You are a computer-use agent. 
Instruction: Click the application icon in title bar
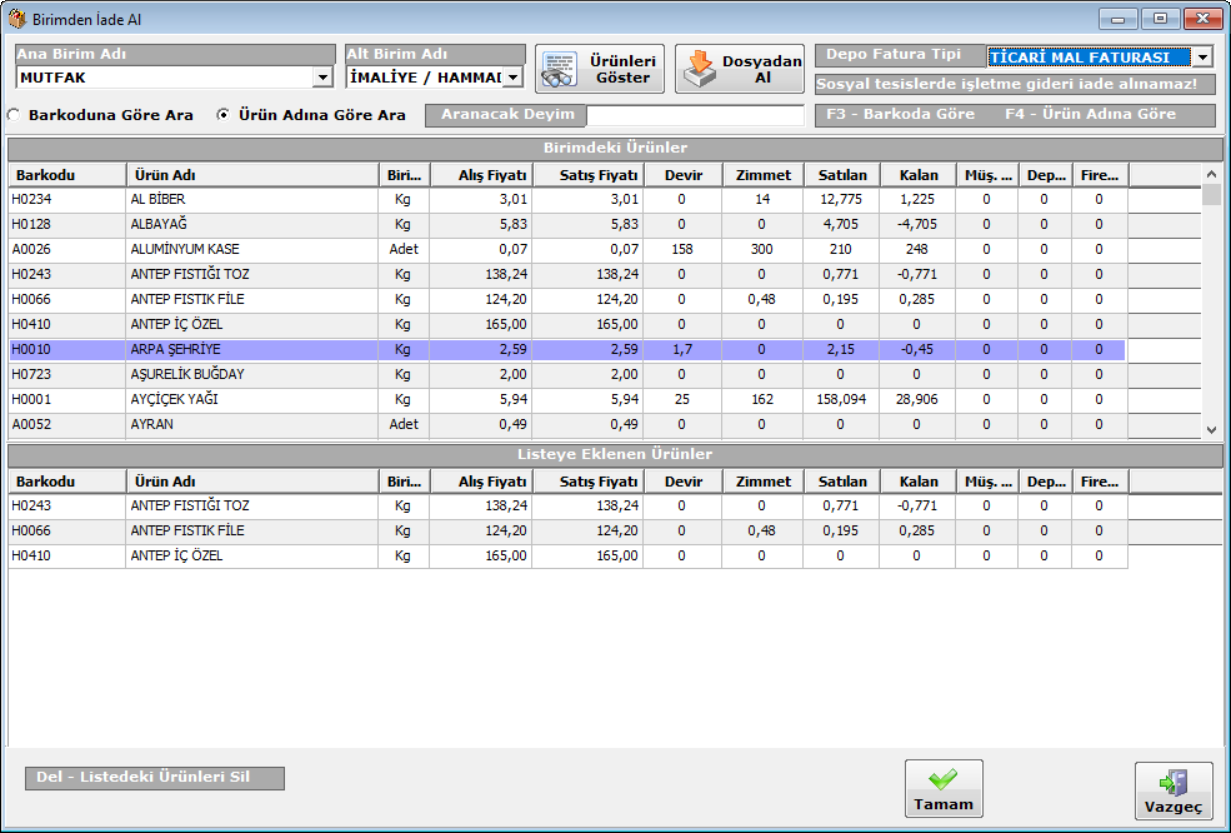pyautogui.click(x=17, y=18)
